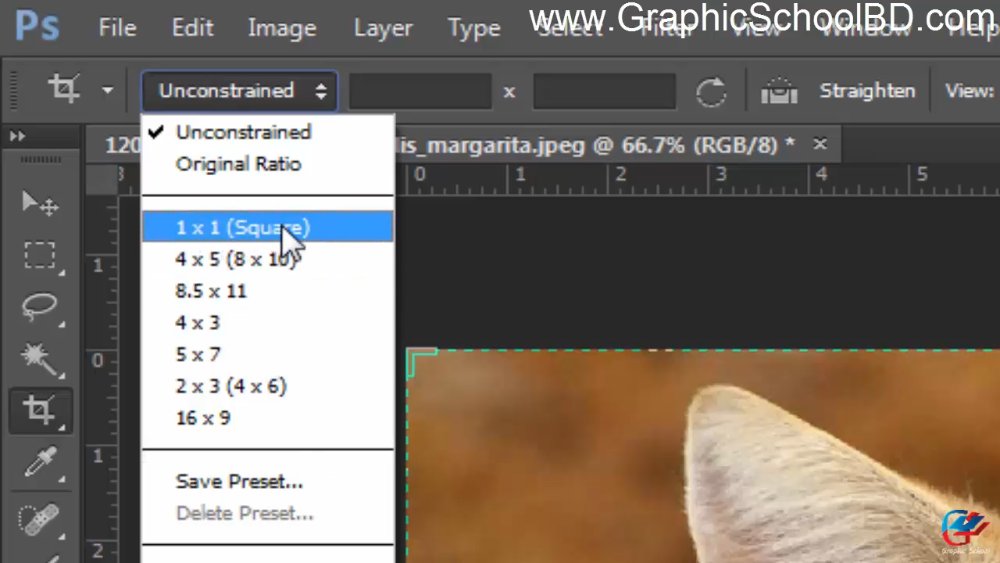Click the crop width input field
The height and width of the screenshot is (563, 1000).
click(420, 91)
